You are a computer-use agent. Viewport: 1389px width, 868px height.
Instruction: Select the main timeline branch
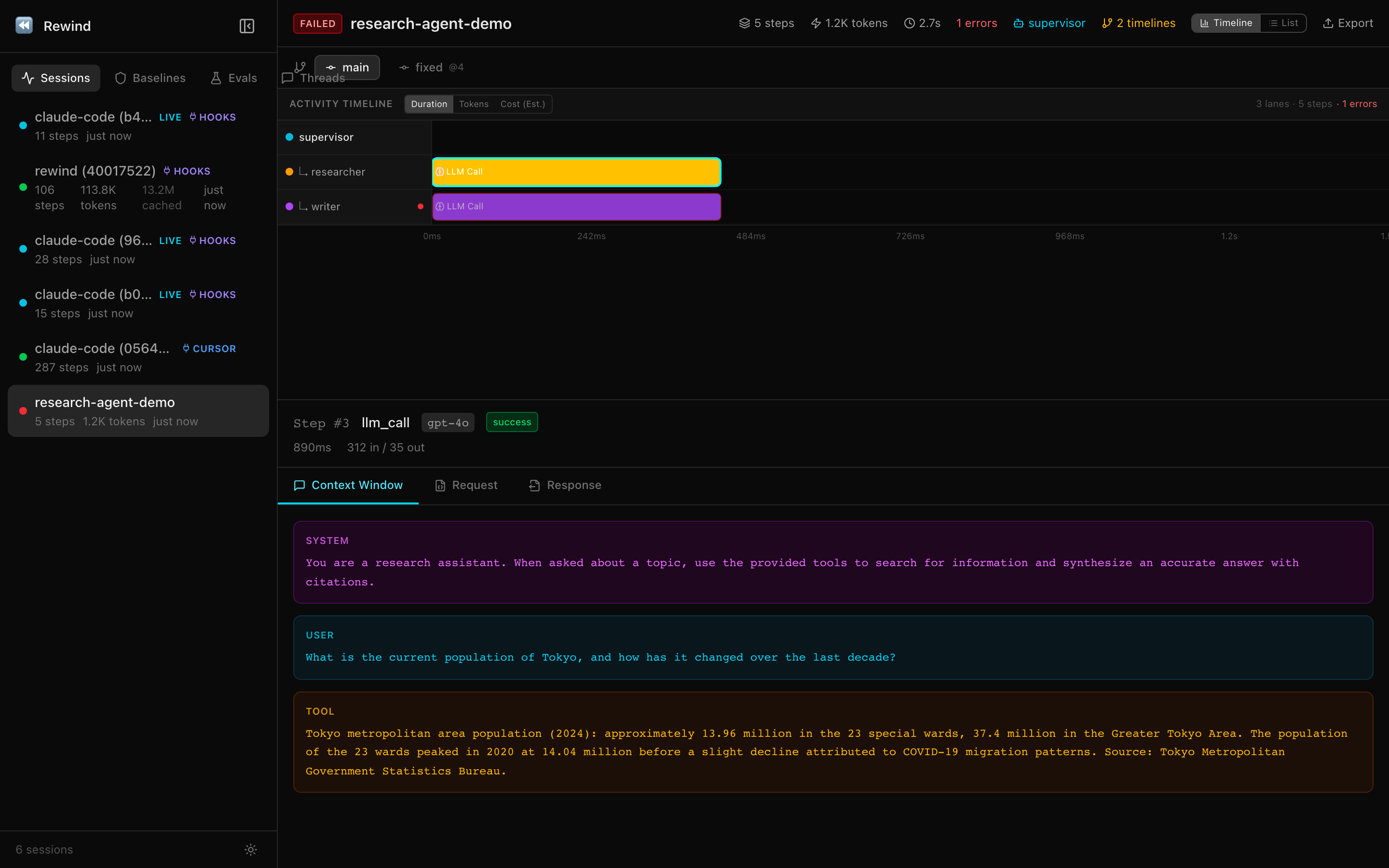point(347,67)
